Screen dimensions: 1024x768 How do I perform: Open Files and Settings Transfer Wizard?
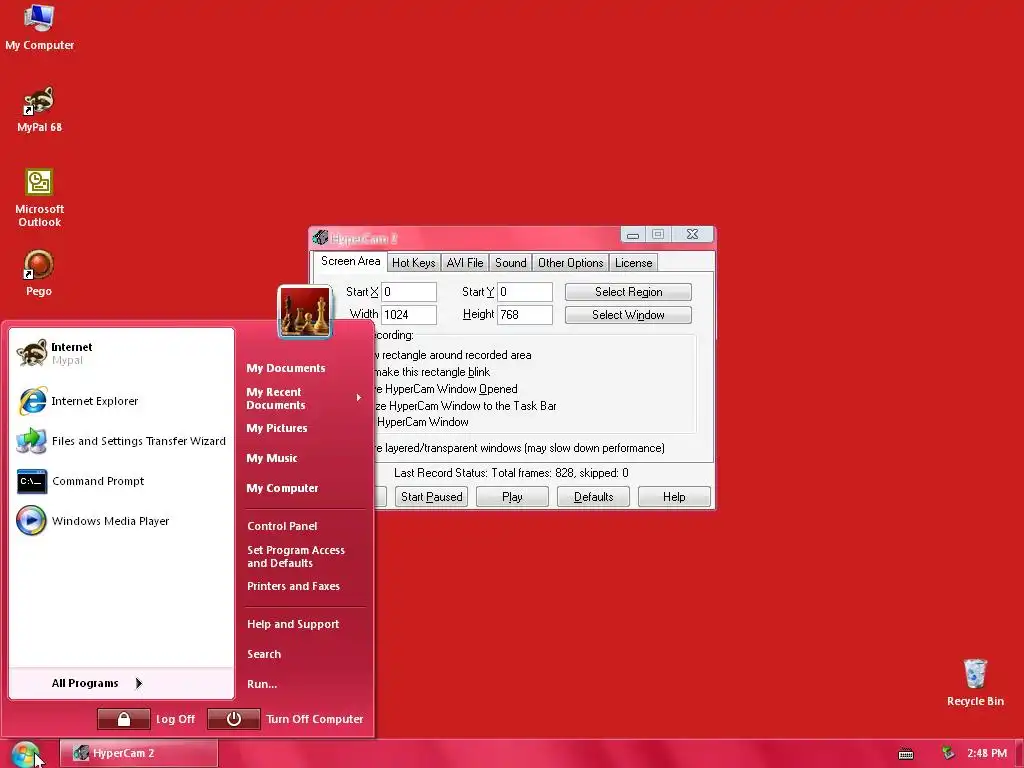[122, 441]
